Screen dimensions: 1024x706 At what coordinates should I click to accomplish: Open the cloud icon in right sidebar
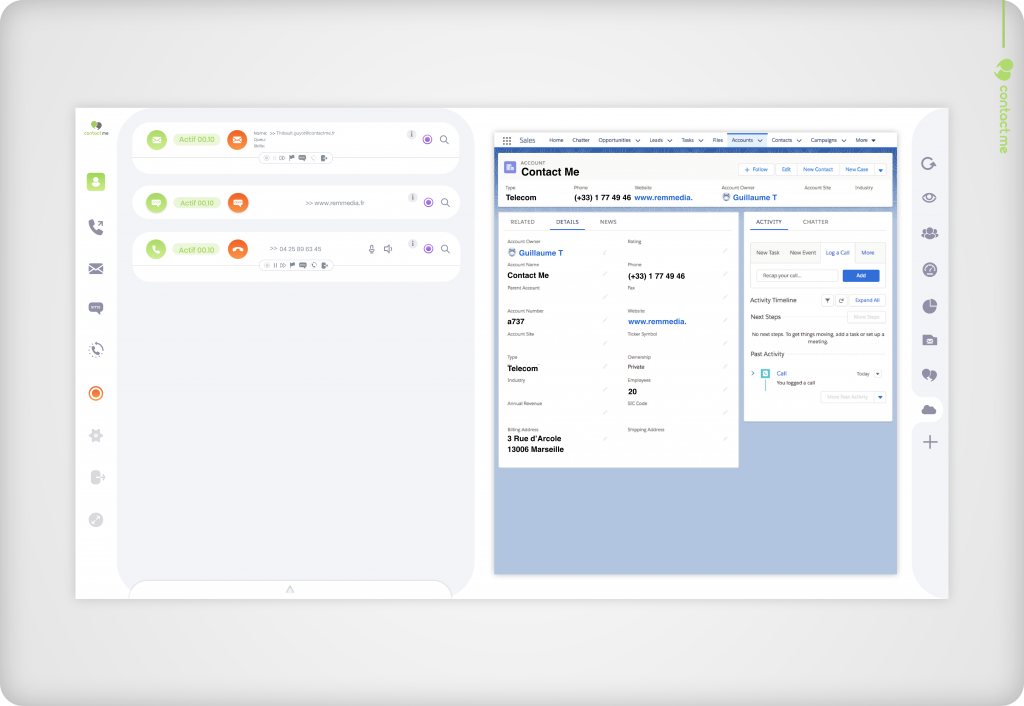(929, 409)
